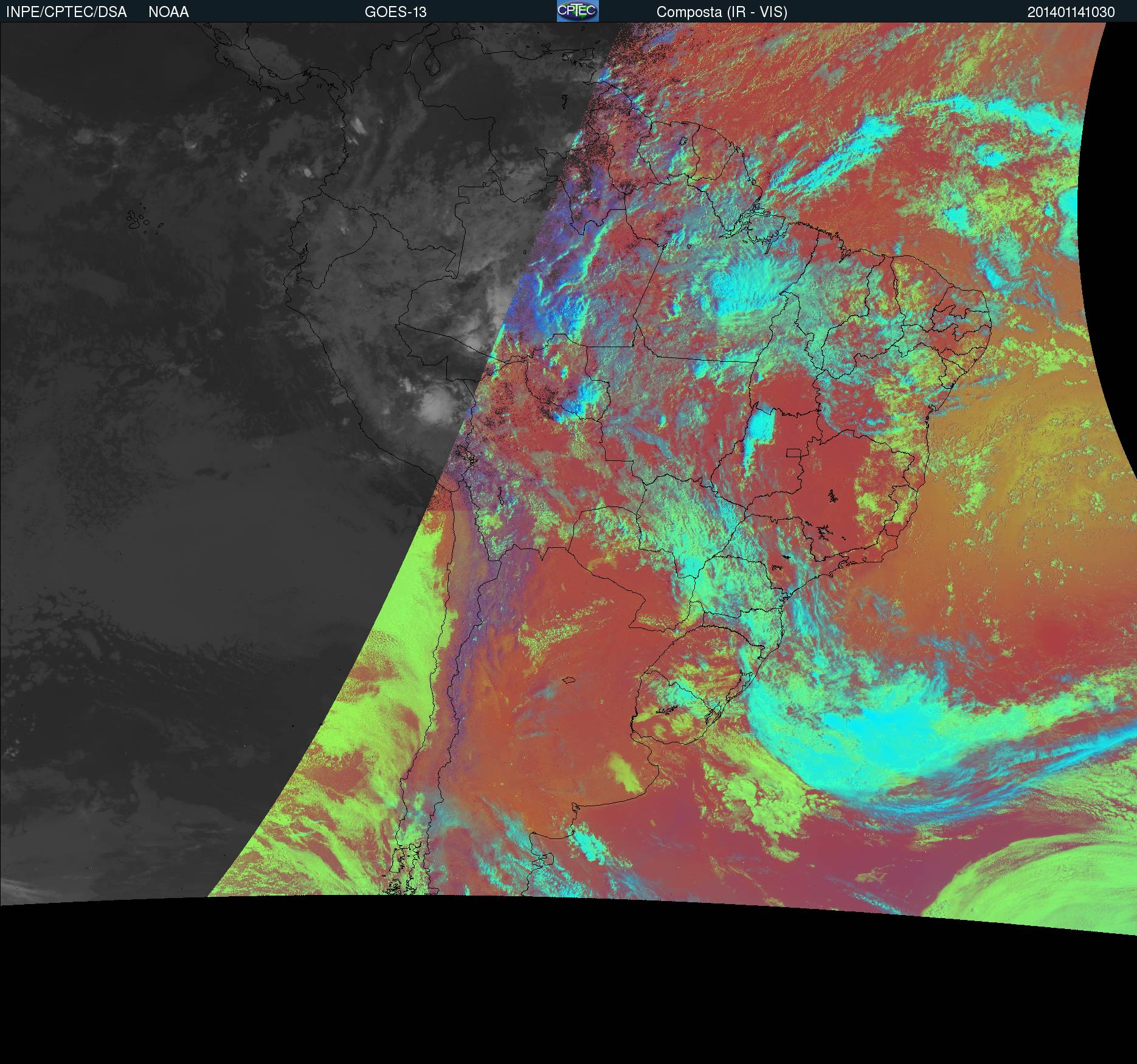Click the GOES-13 satellite label
The height and width of the screenshot is (1064, 1137).
(395, 12)
